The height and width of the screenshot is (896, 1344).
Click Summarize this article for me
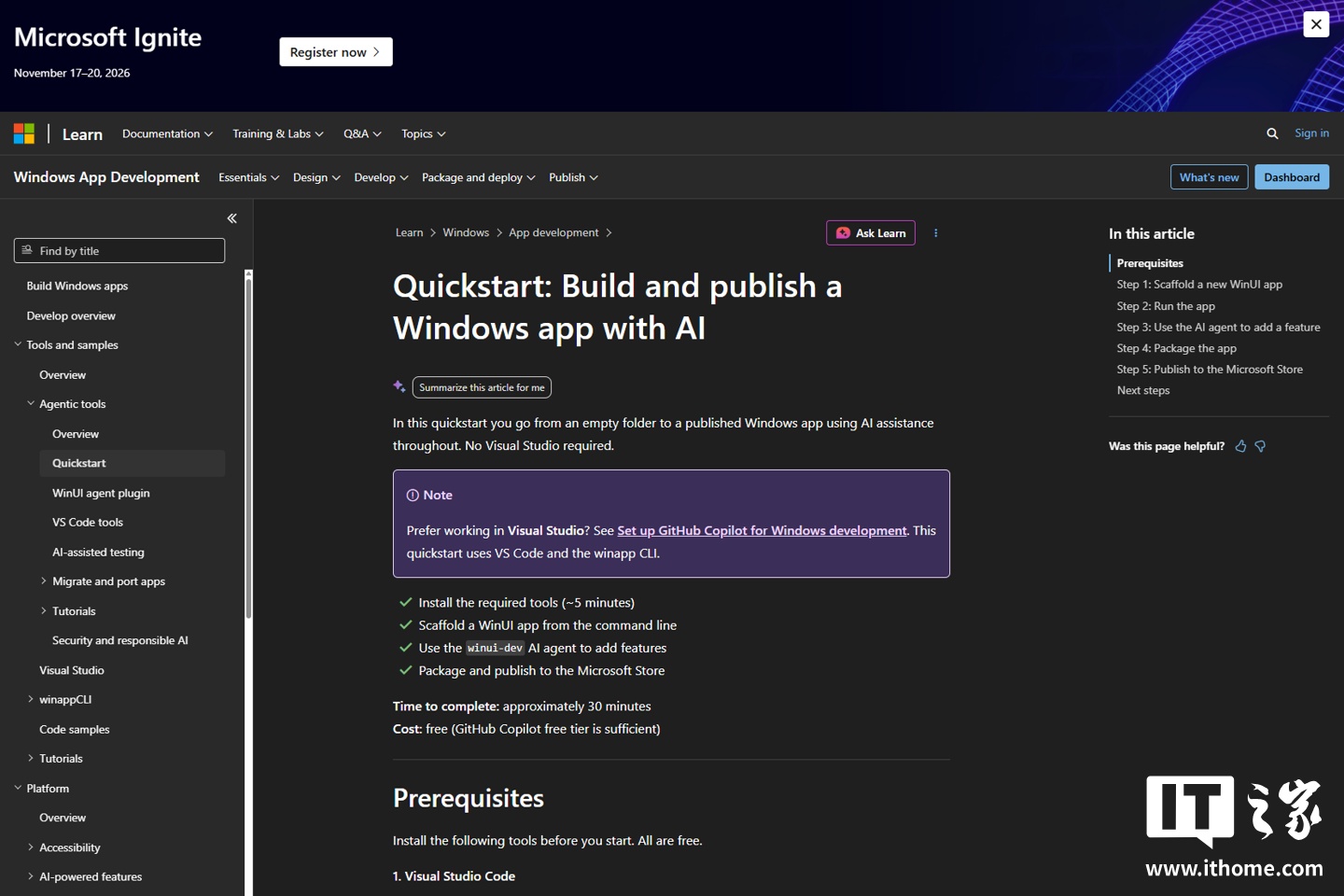[482, 387]
